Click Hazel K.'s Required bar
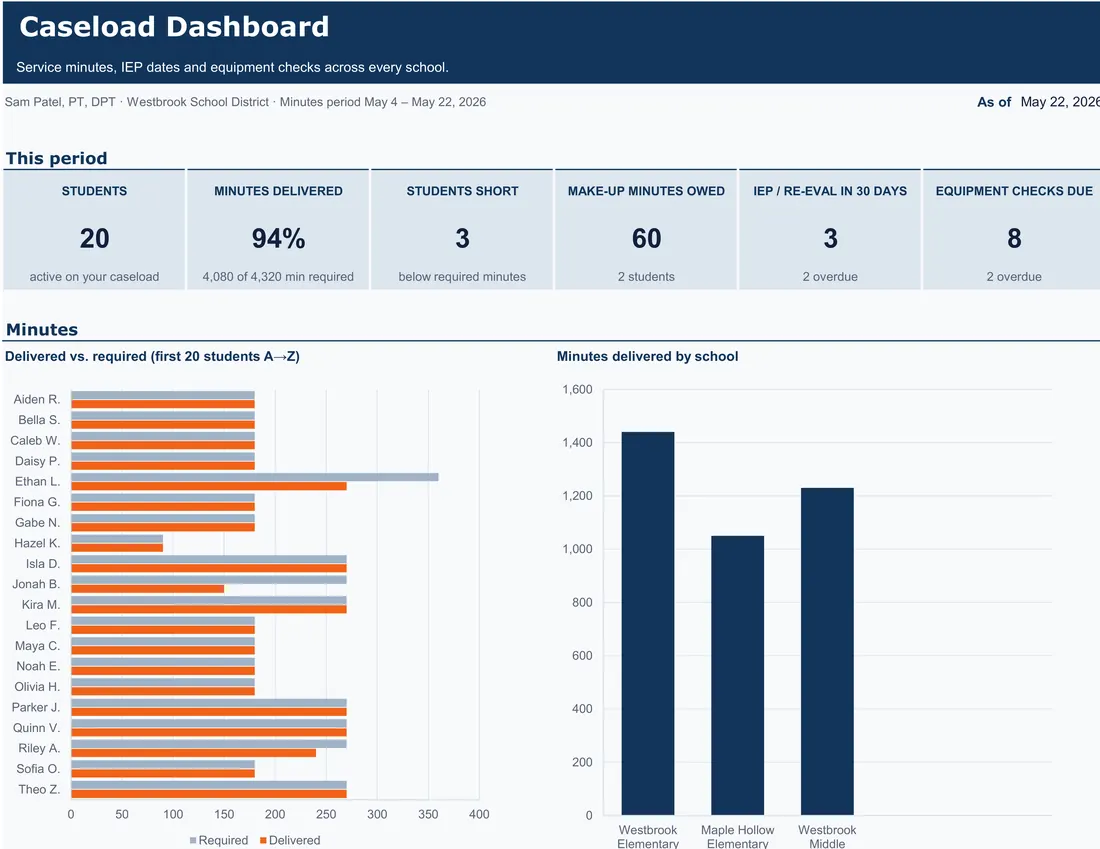Viewport: 1100px width, 849px height. [117, 539]
